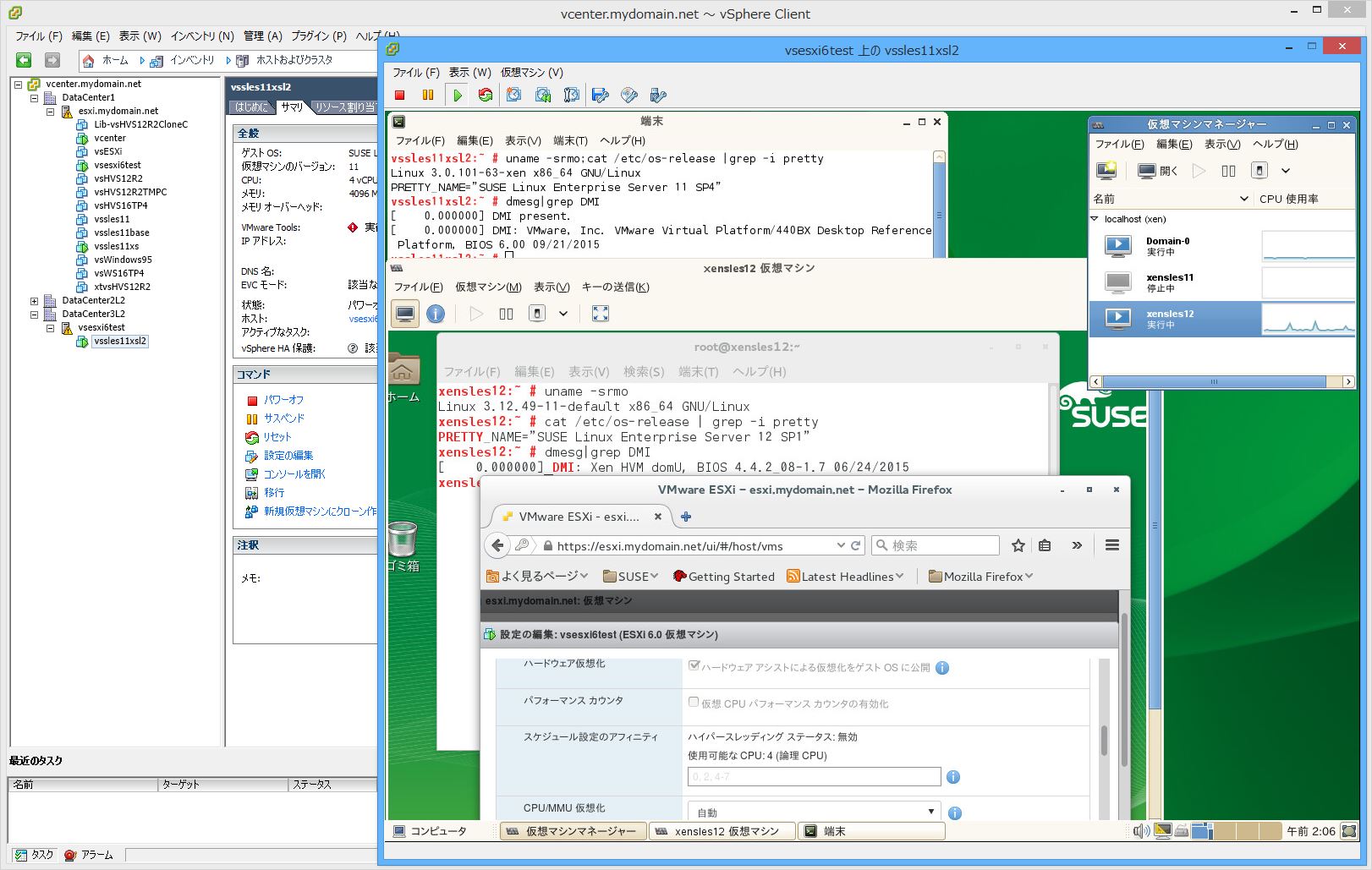1372x870 pixels.
Task: Click the trash can icon on SUSE desktop
Action: [403, 539]
